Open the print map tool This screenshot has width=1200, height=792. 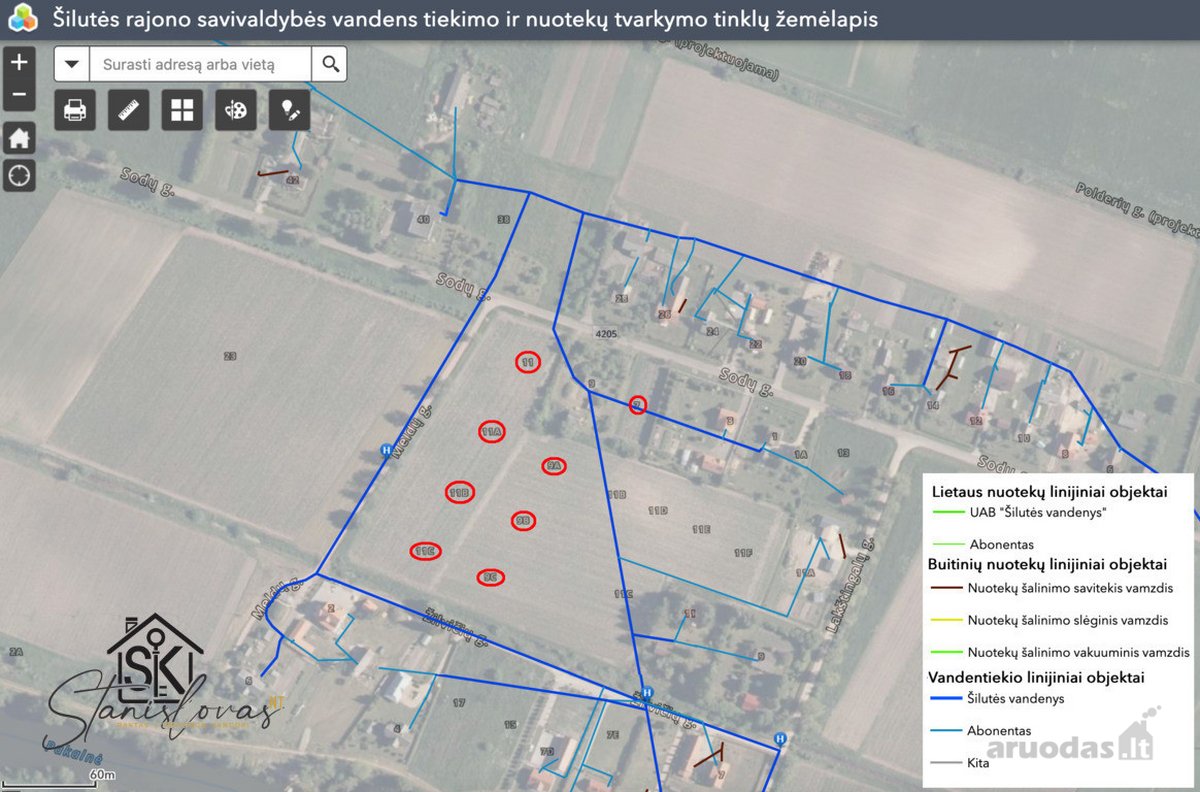click(x=75, y=110)
